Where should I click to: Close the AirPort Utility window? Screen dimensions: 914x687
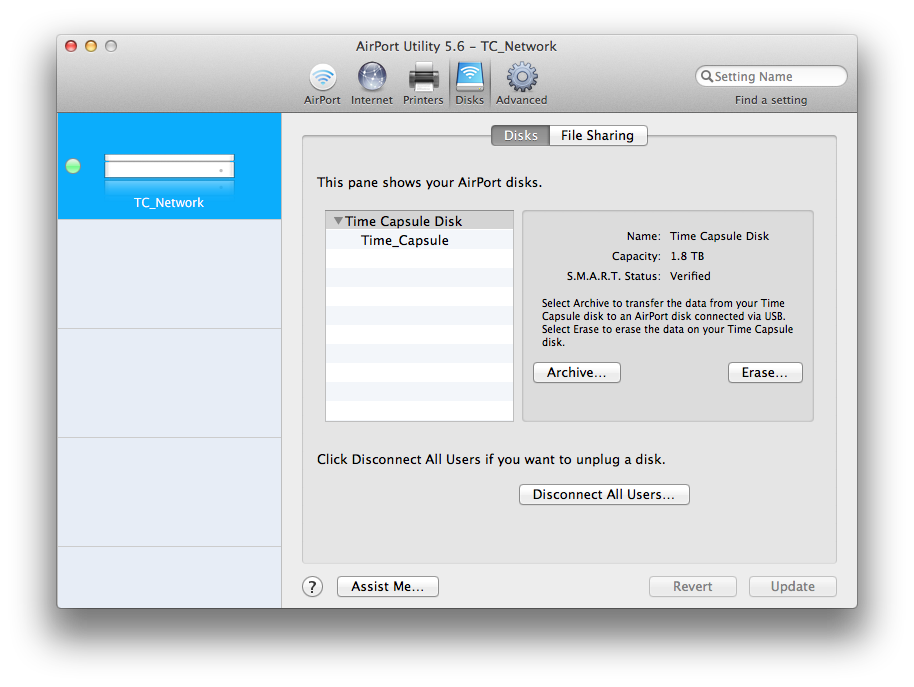71,46
